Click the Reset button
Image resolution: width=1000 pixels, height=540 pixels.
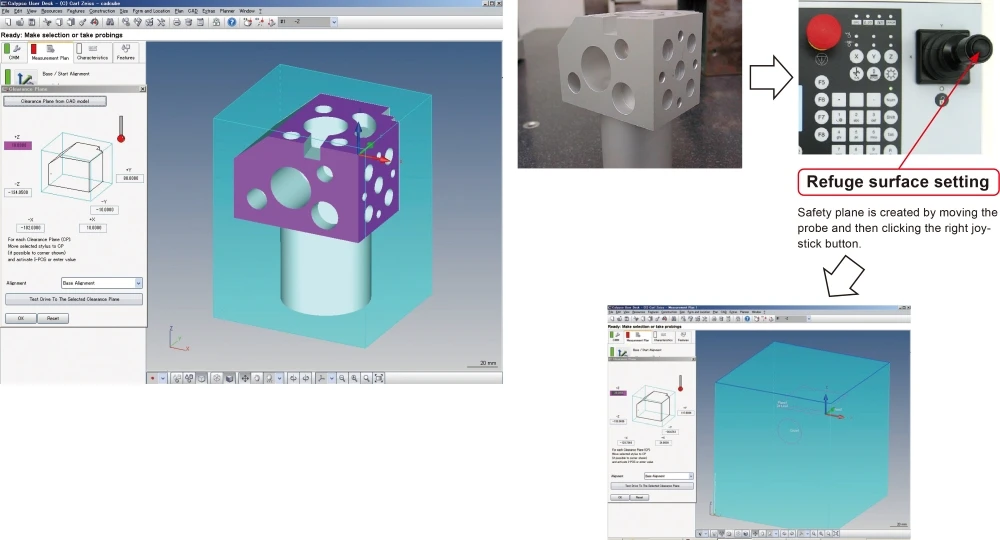(x=52, y=318)
